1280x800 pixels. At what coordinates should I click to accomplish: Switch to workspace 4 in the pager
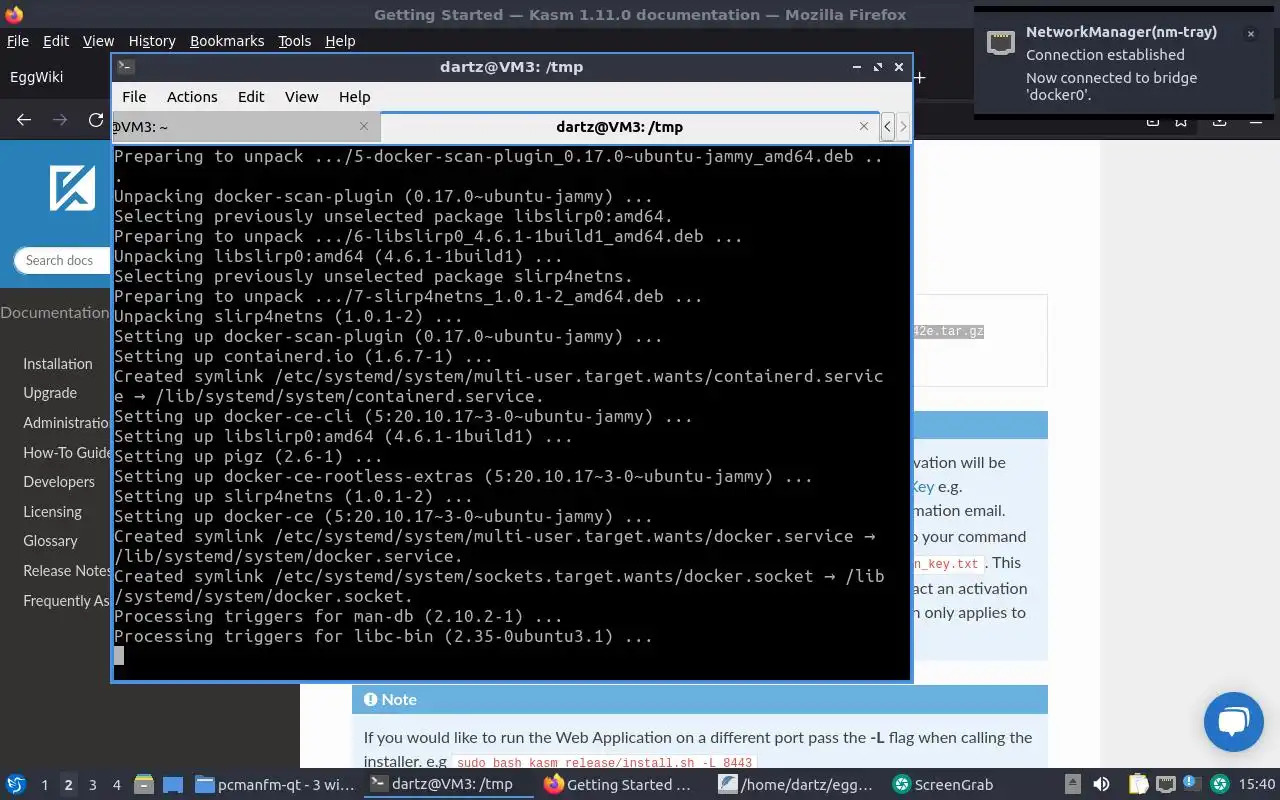[117, 785]
